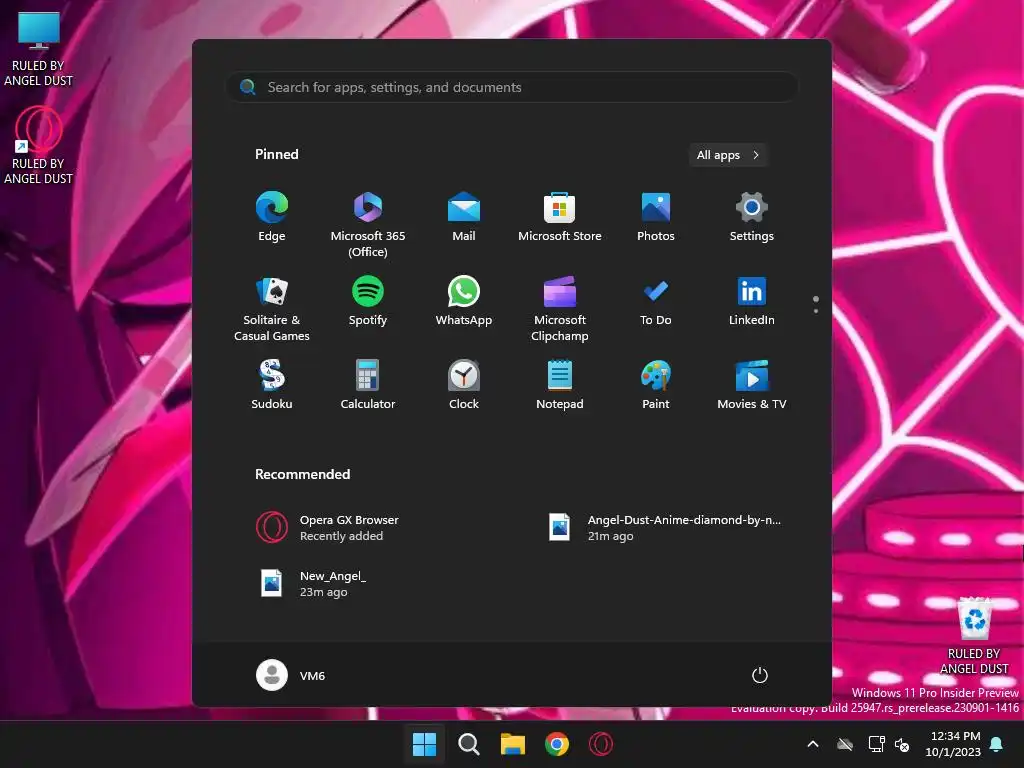Open the power options button
This screenshot has height=768, width=1024.
[x=760, y=675]
